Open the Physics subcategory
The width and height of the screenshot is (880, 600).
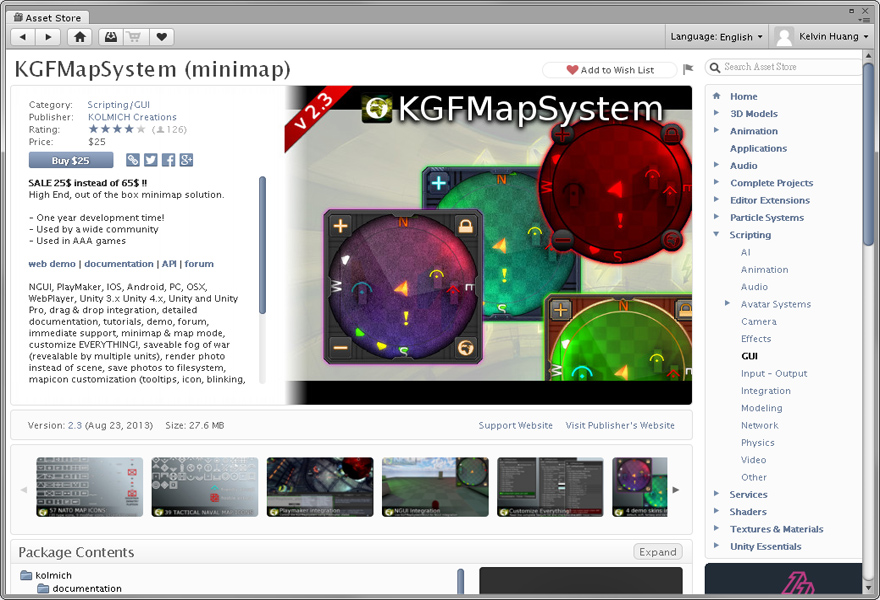(758, 442)
